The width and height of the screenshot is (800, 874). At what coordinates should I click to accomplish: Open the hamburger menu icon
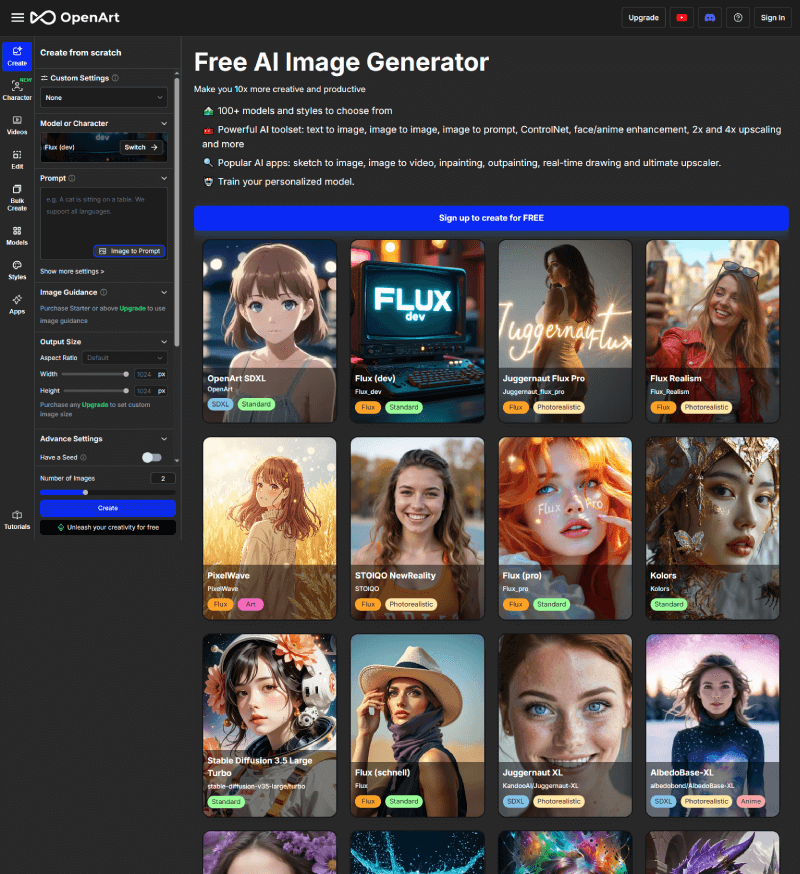[x=17, y=18]
